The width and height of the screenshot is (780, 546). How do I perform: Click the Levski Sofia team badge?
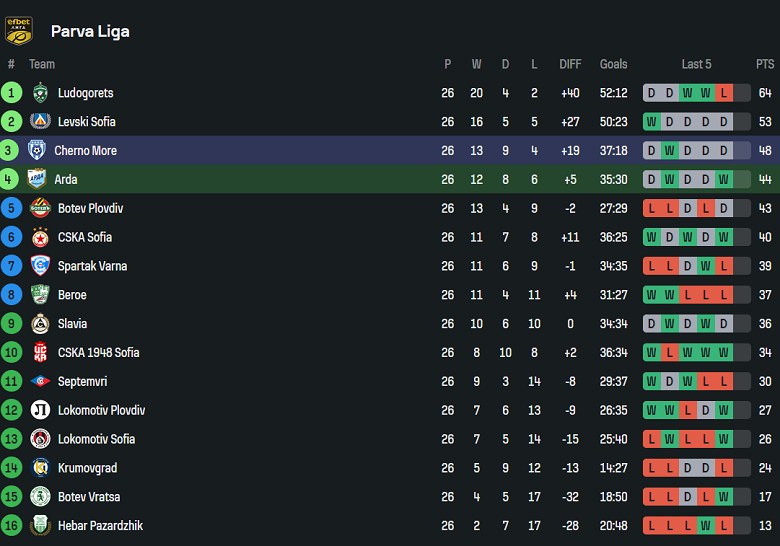[40, 122]
